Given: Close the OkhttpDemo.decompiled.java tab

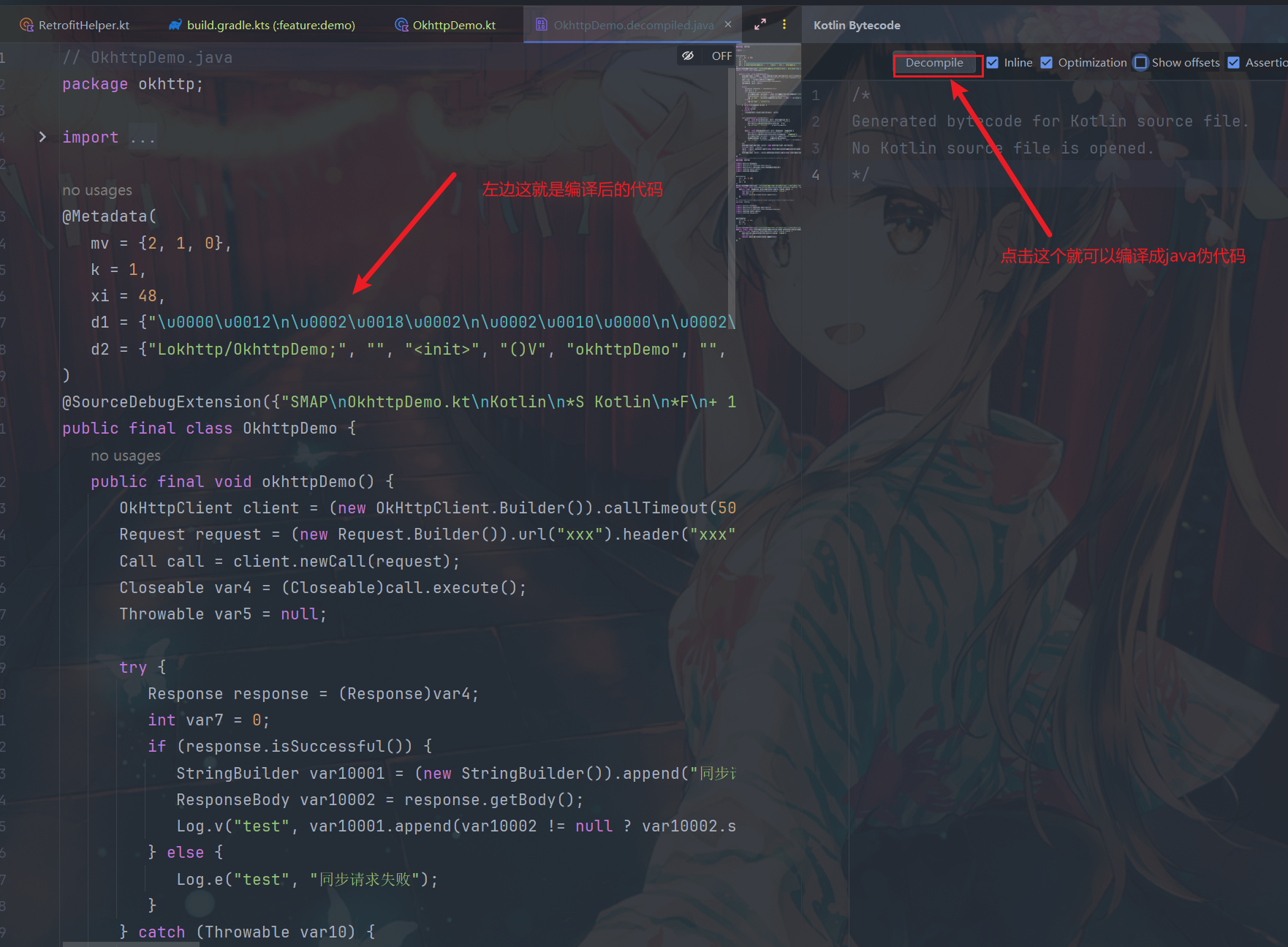Looking at the screenshot, I should [728, 24].
